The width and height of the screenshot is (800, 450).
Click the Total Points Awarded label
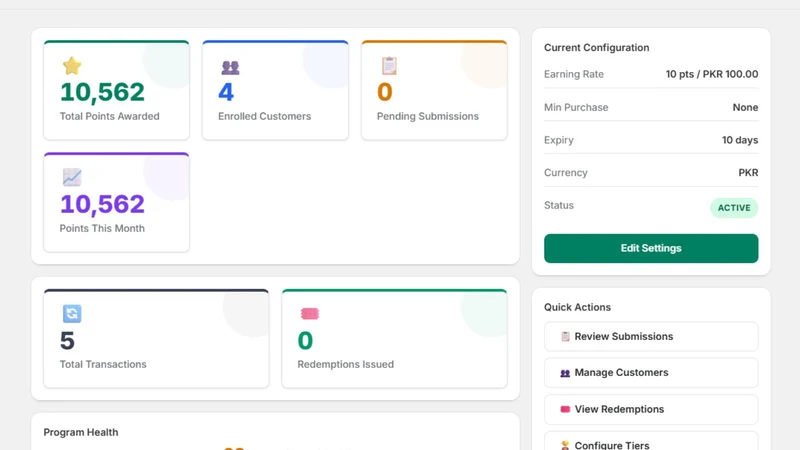[x=110, y=116]
